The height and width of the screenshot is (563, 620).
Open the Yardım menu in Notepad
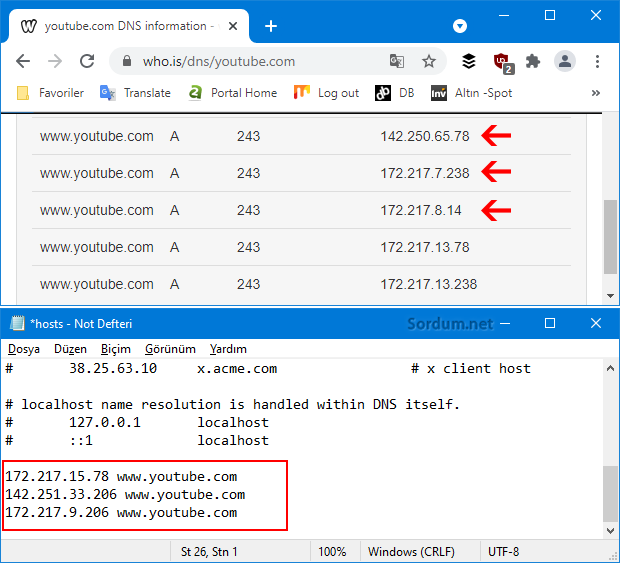pos(228,349)
